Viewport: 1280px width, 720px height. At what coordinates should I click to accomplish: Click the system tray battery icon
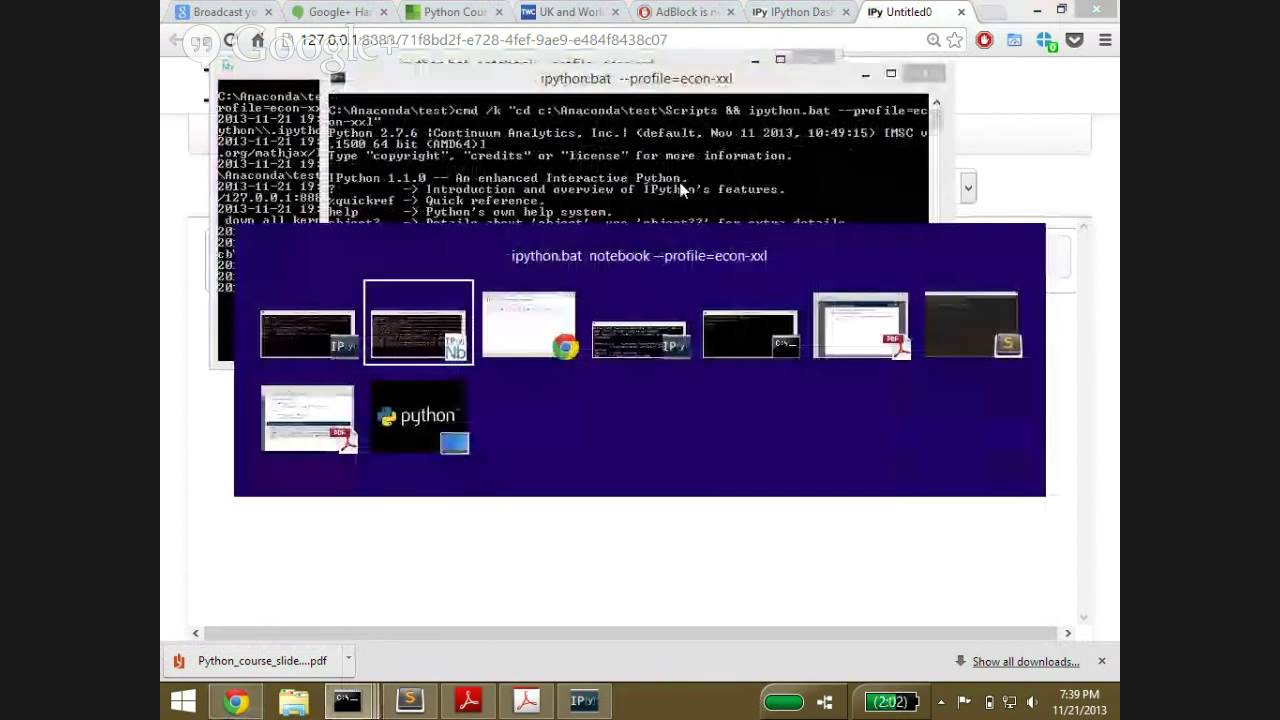click(989, 702)
